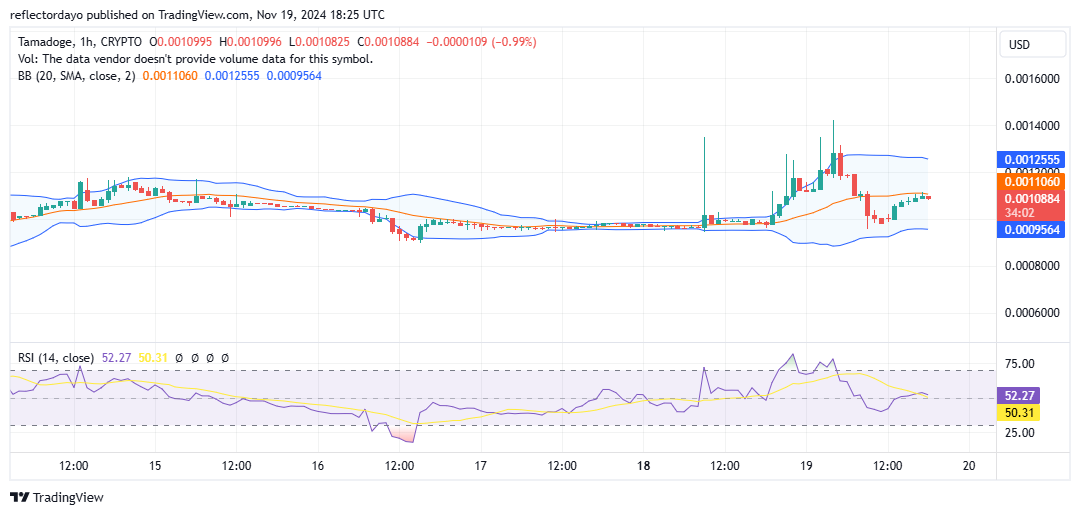Click the yellow 50.31 RSI MA value tag

tap(1019, 413)
